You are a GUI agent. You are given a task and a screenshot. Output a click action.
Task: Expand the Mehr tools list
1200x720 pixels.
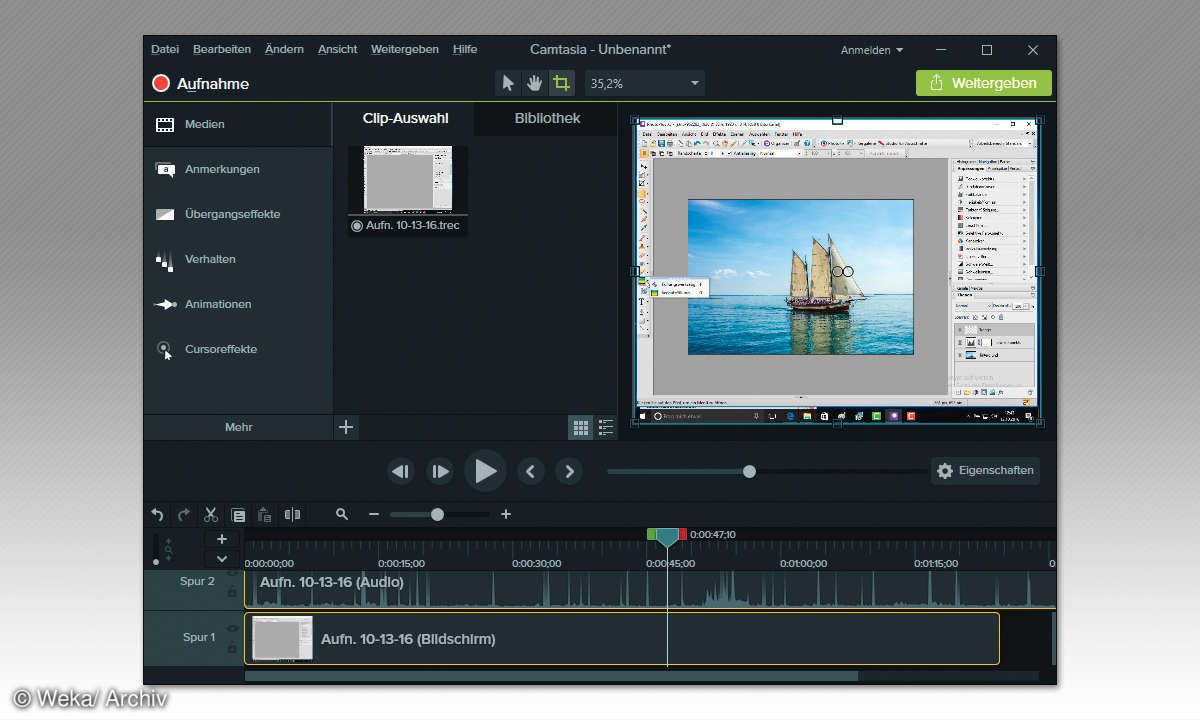pyautogui.click(x=238, y=427)
